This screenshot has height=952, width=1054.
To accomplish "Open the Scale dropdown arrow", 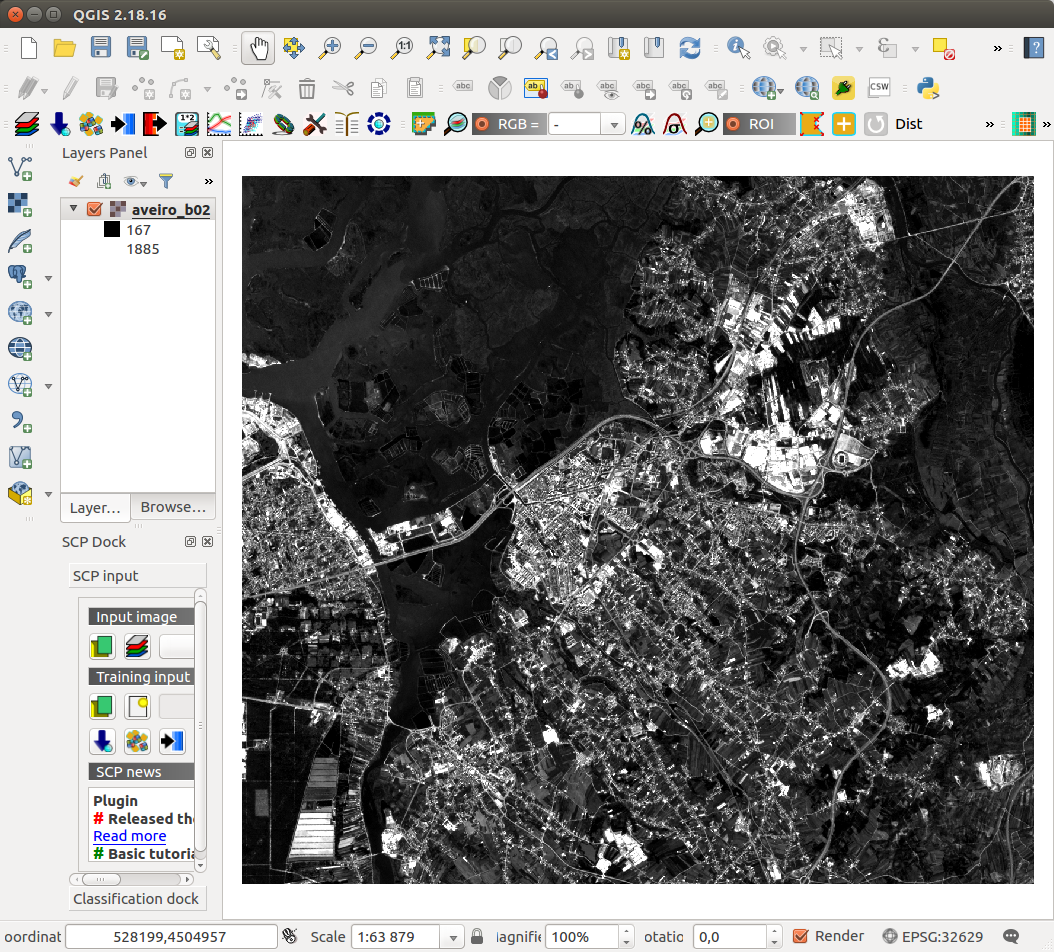I will pos(454,937).
